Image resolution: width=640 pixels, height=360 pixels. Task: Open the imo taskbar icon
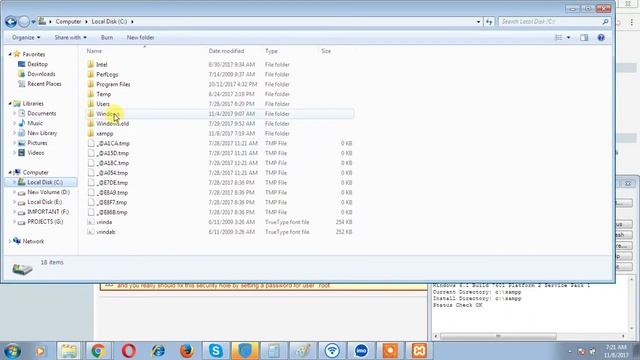coord(361,351)
